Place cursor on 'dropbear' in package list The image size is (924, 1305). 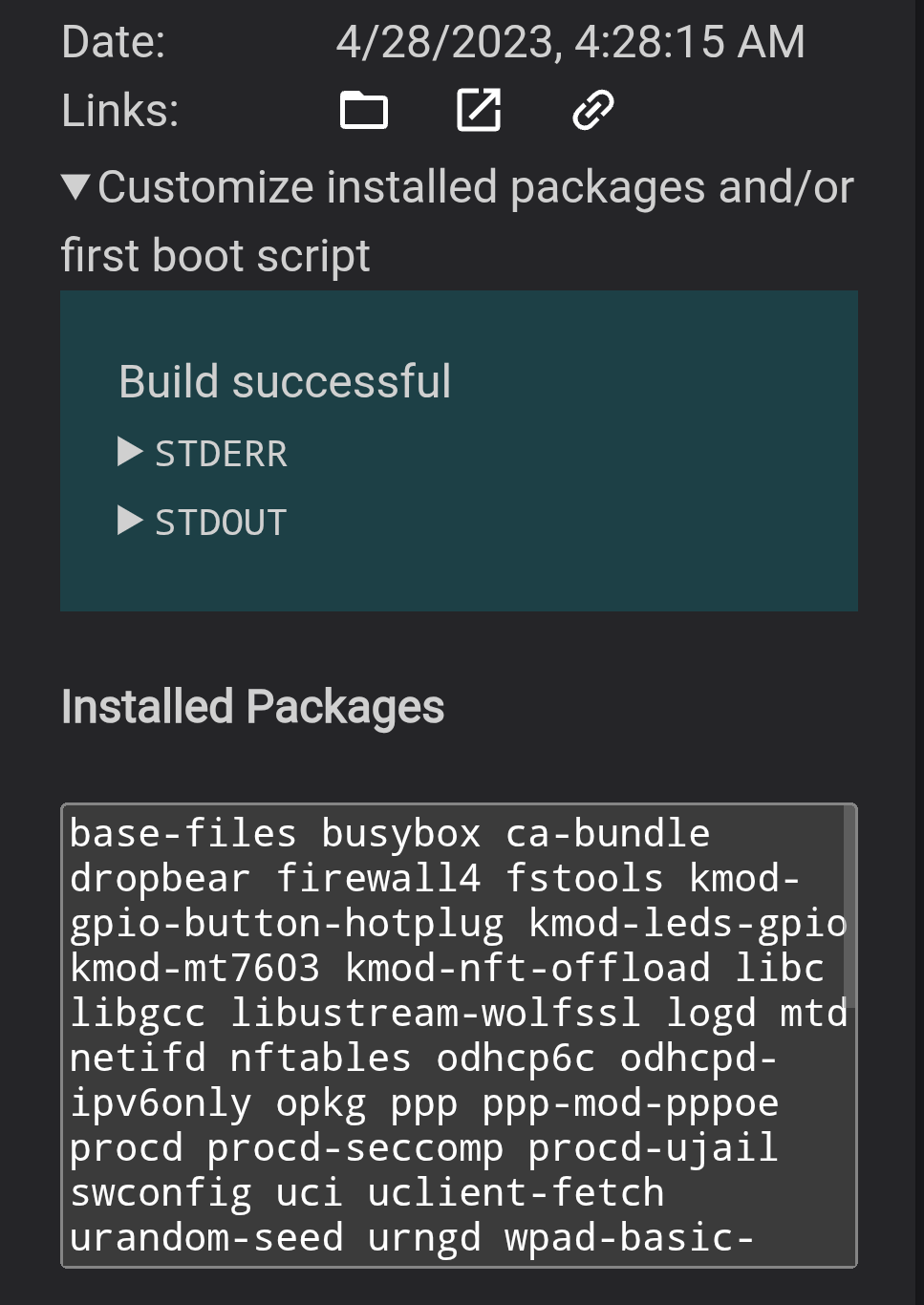(160, 879)
